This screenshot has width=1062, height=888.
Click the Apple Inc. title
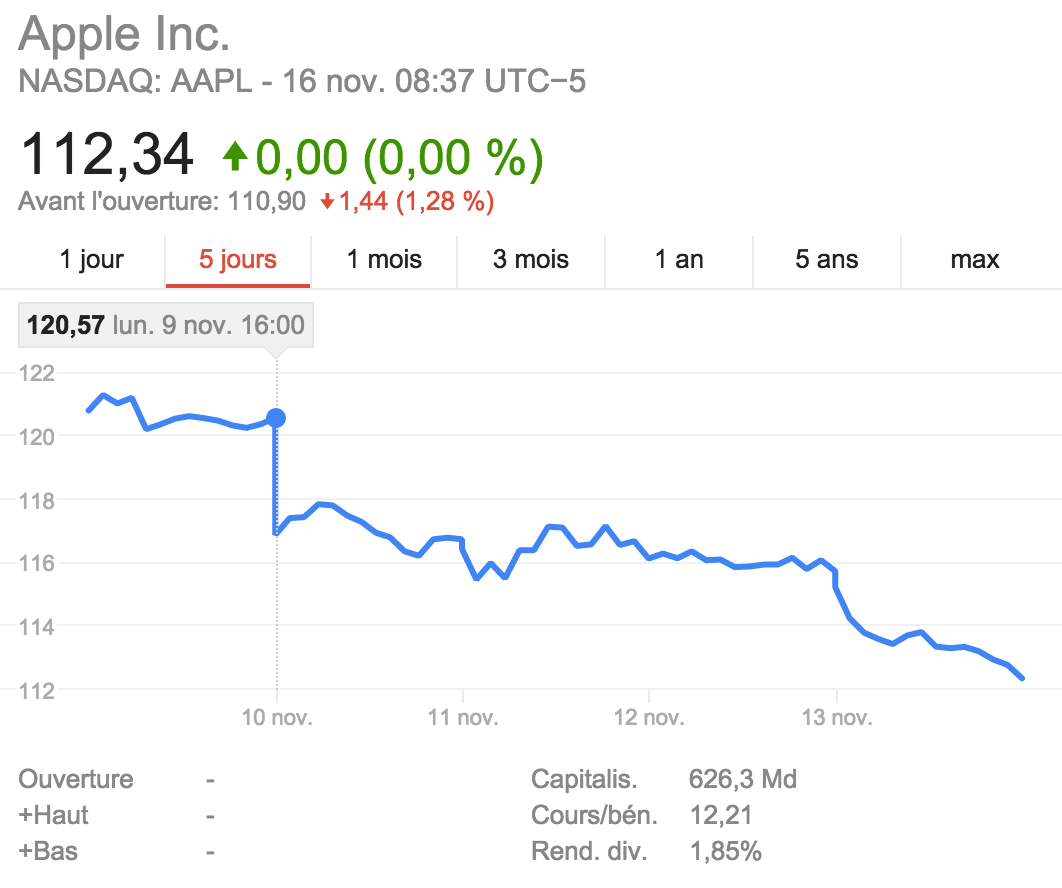(124, 36)
